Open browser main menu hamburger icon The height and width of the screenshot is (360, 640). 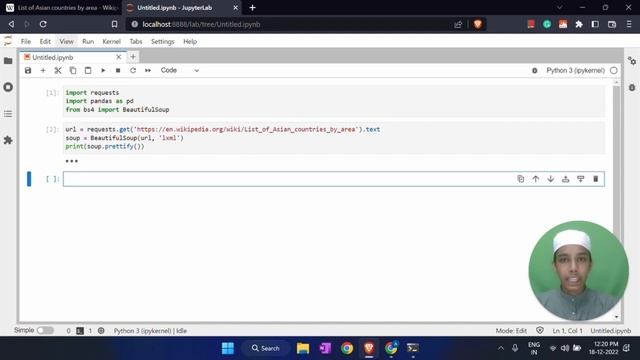point(629,24)
